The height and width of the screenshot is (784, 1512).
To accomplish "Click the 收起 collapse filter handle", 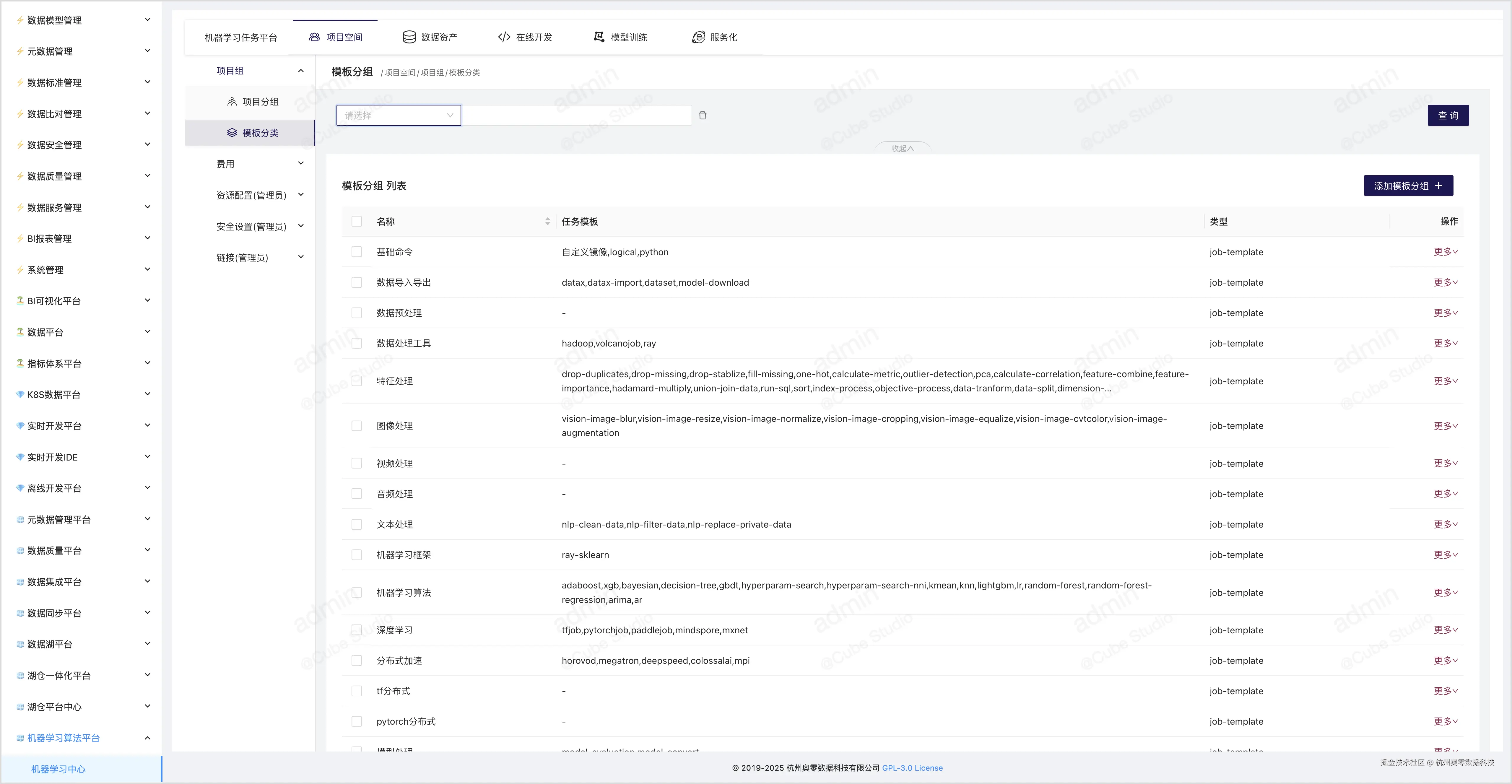I will click(x=902, y=149).
